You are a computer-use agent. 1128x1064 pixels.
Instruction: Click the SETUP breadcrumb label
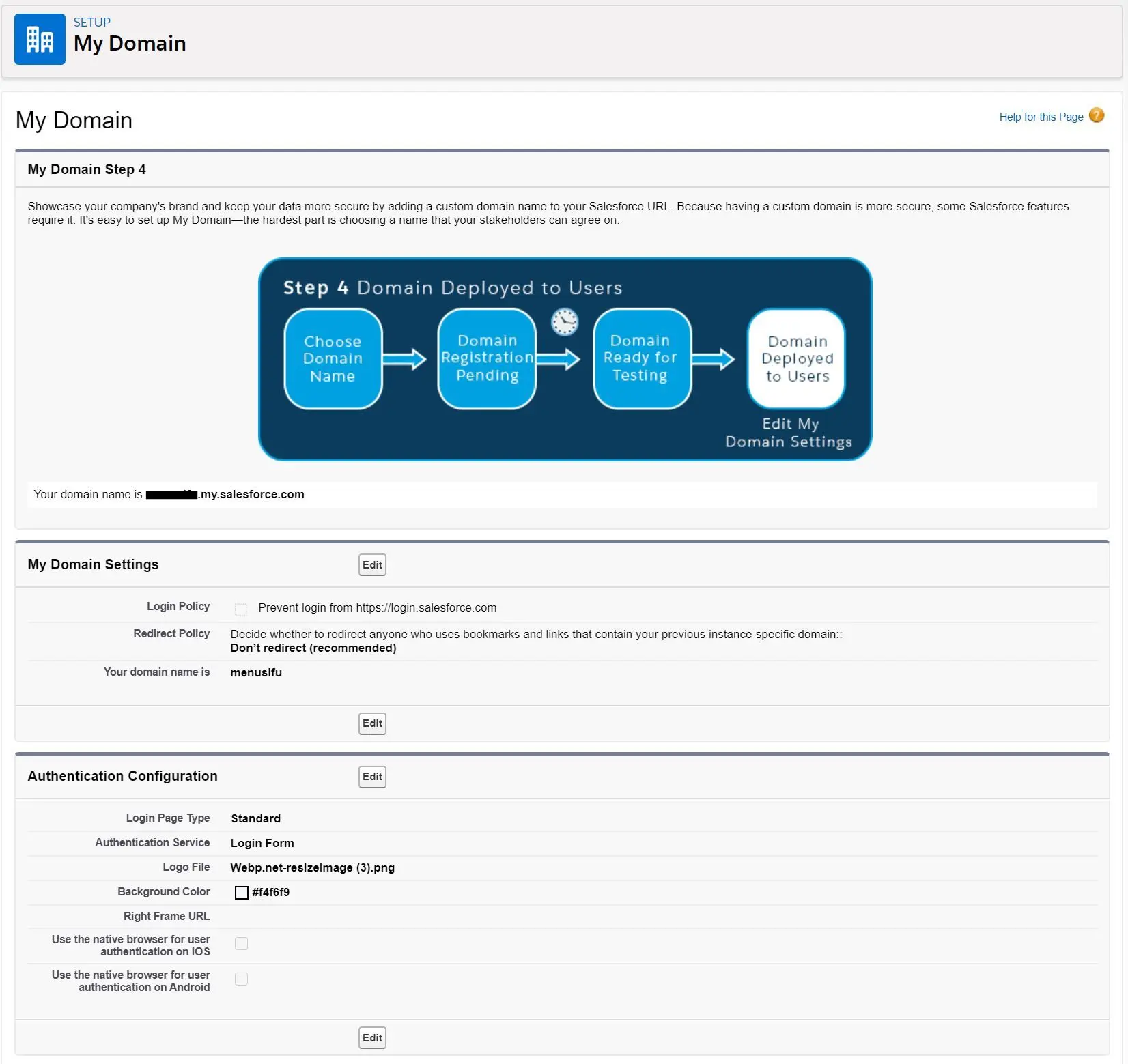tap(91, 22)
